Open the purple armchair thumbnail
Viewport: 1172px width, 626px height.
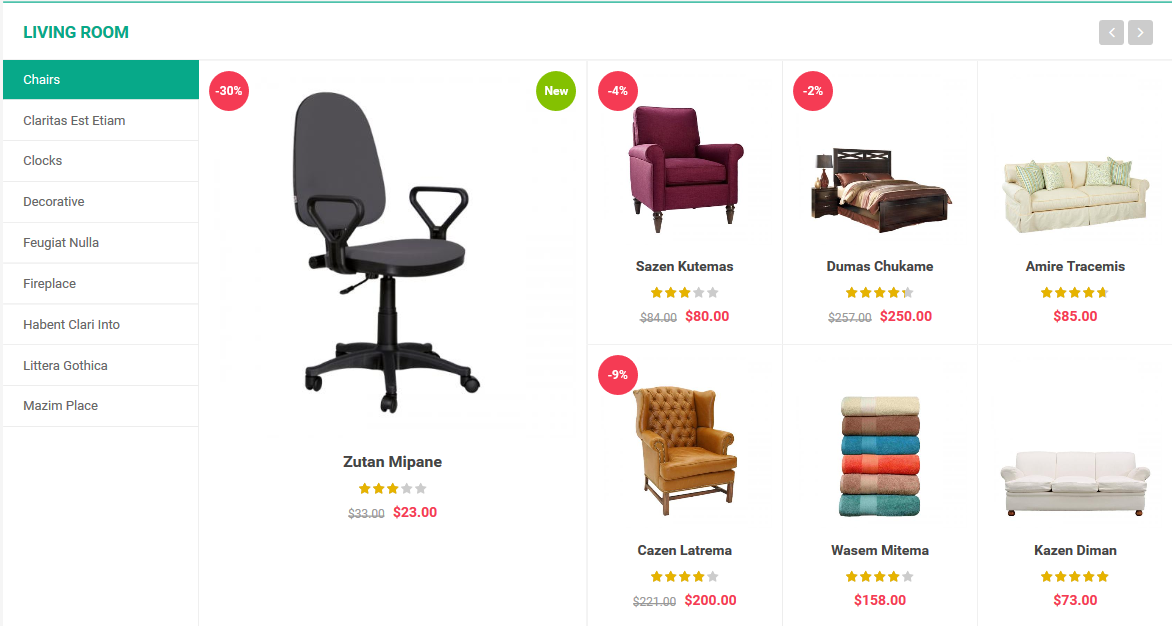685,169
